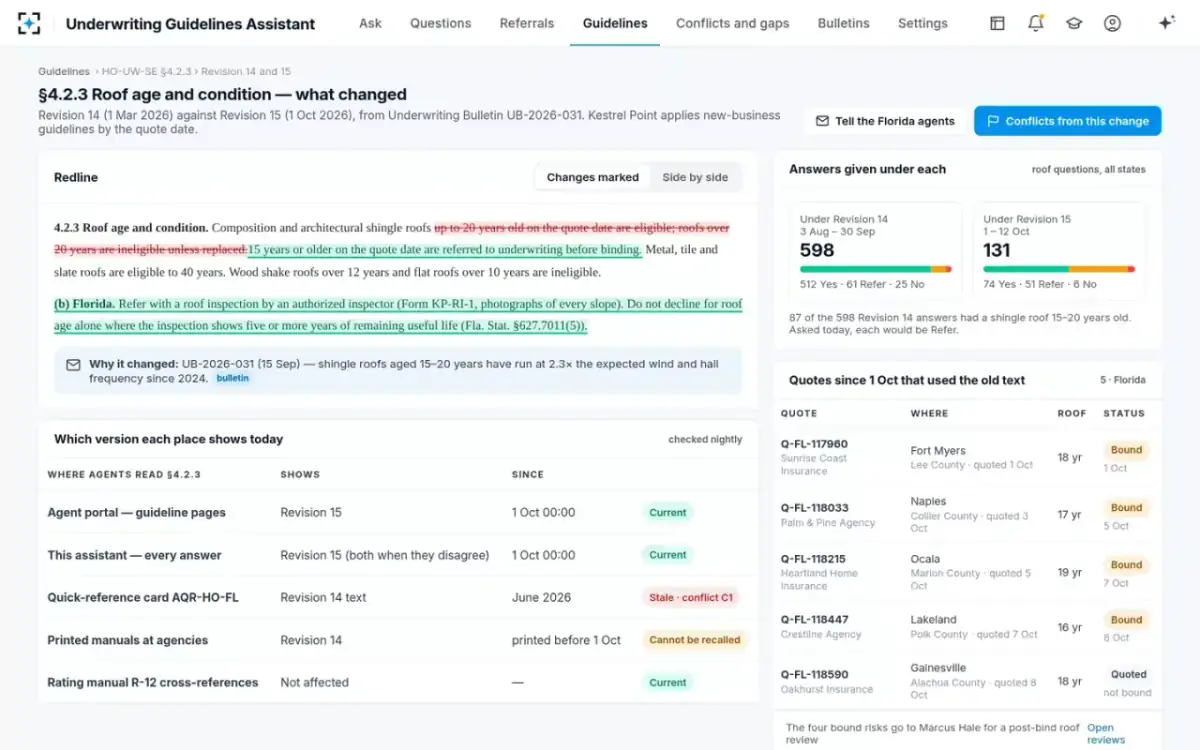Click the Revision 15 answers progress bar
Image resolution: width=1200 pixels, height=750 pixels.
click(x=1059, y=269)
